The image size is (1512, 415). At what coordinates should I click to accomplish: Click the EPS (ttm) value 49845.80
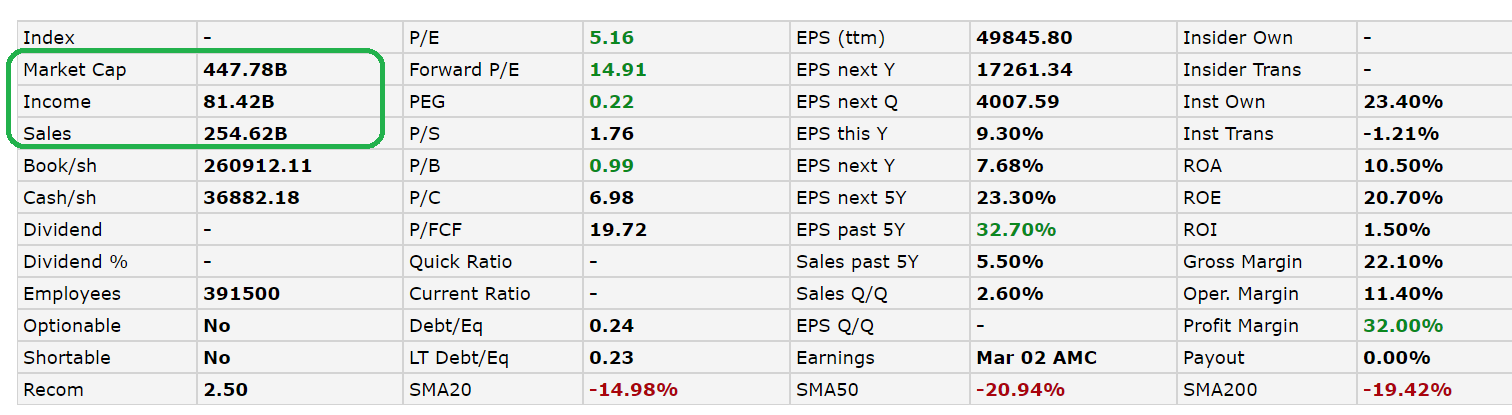click(x=1024, y=38)
